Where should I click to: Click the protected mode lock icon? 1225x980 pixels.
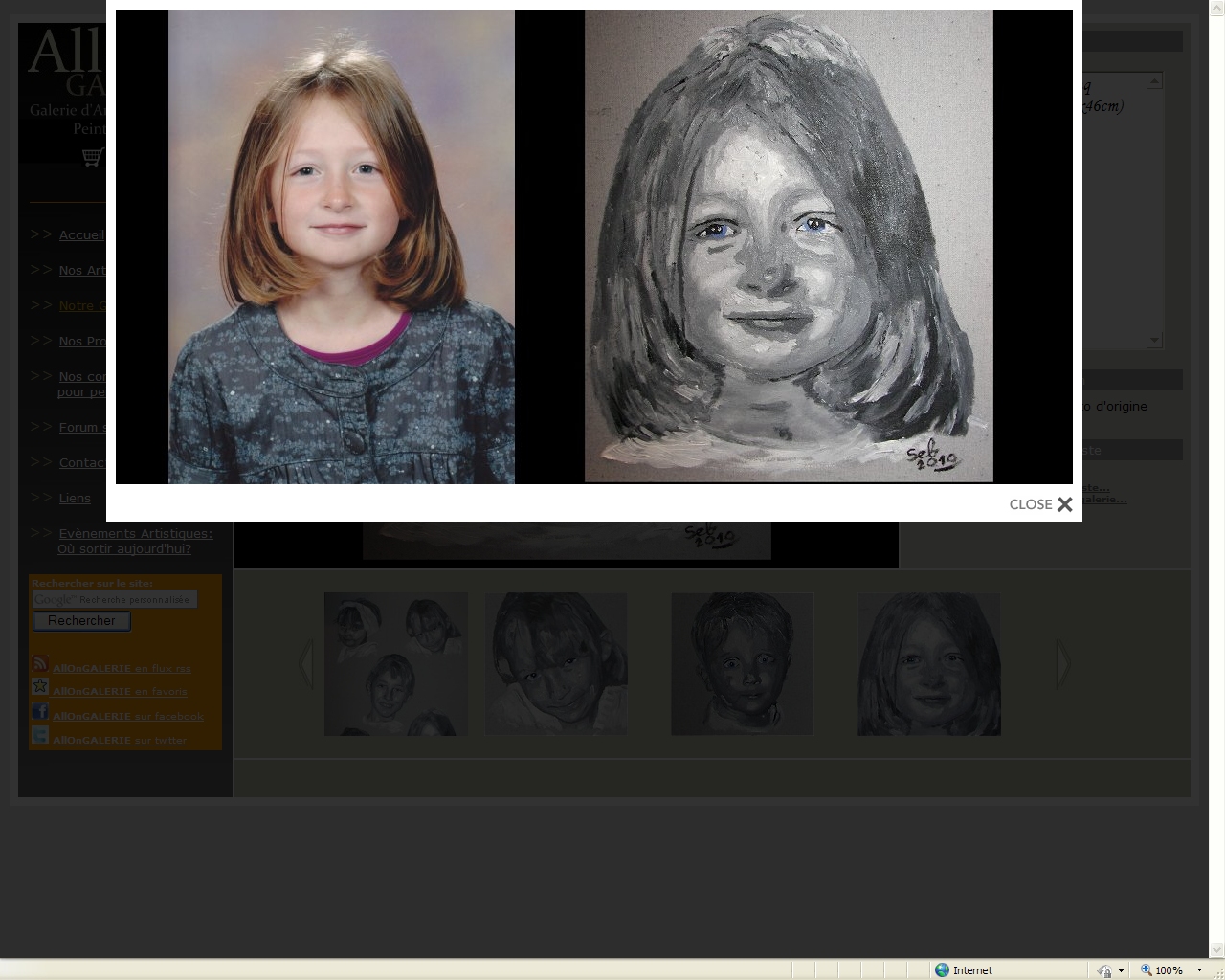coord(1104,969)
